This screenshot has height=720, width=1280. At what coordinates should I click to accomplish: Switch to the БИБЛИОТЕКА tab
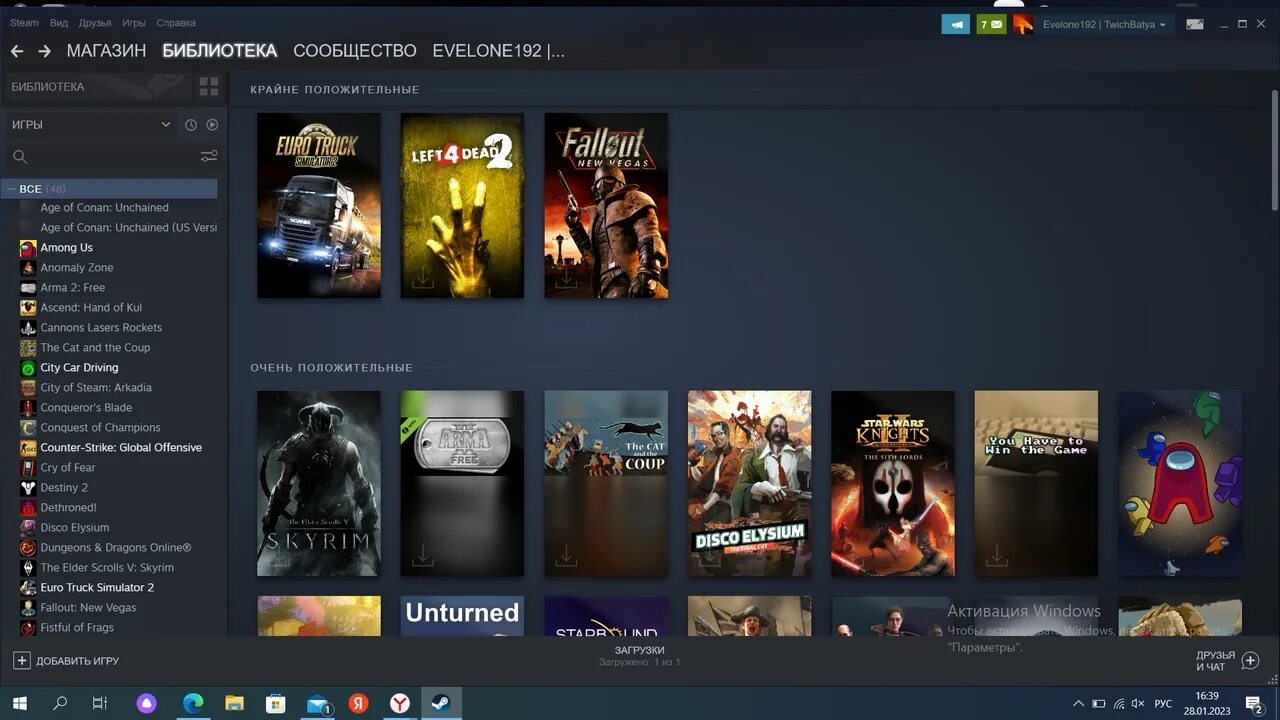pyautogui.click(x=219, y=51)
